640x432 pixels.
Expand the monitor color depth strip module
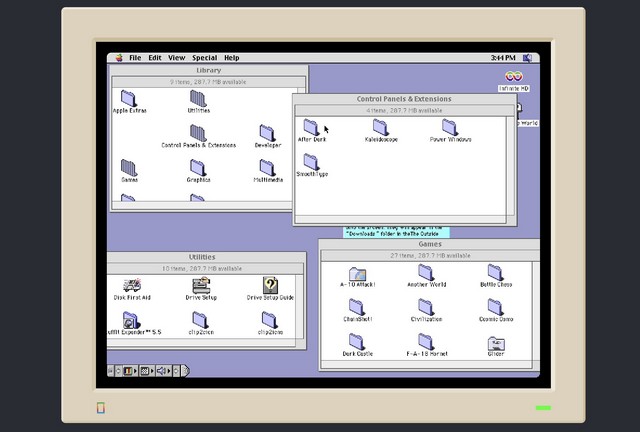point(129,371)
